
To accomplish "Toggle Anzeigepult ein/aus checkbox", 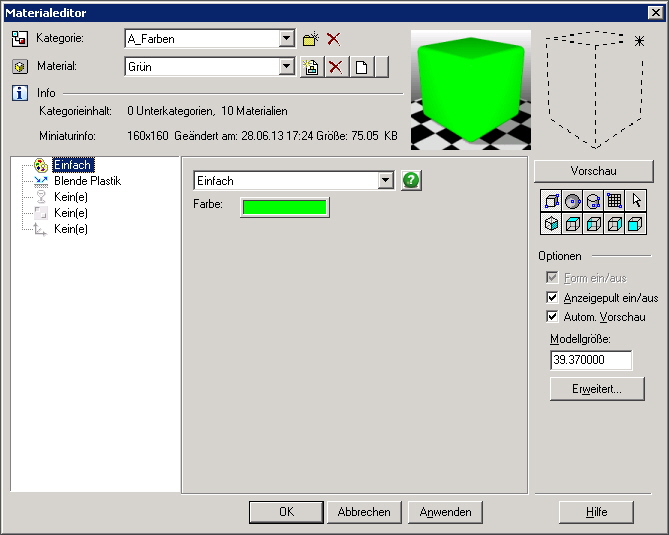I will (552, 297).
